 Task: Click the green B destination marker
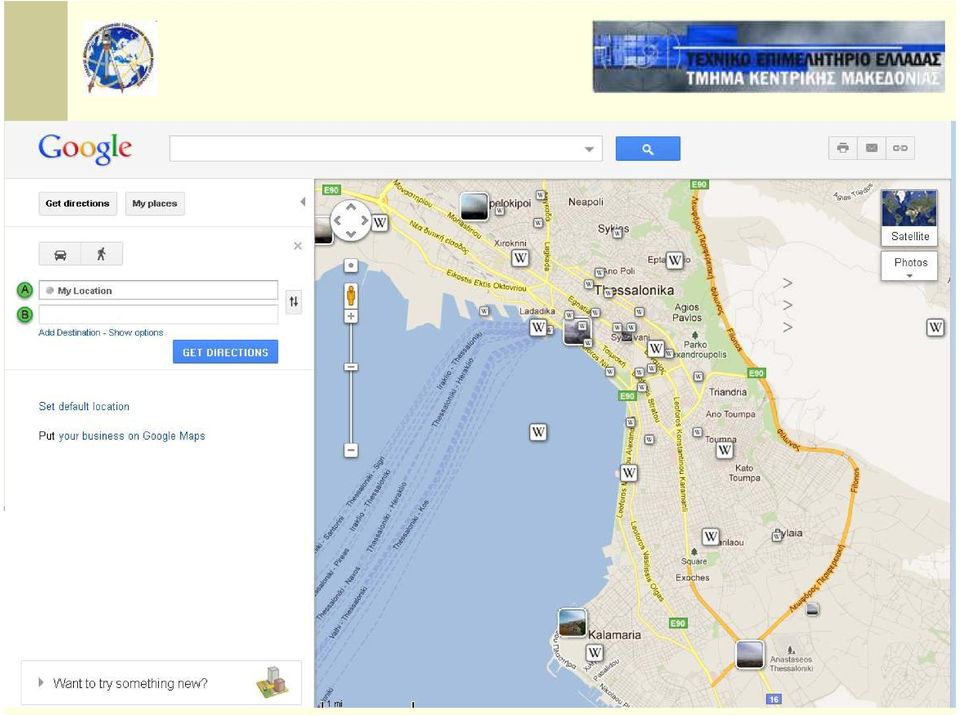coord(24,315)
